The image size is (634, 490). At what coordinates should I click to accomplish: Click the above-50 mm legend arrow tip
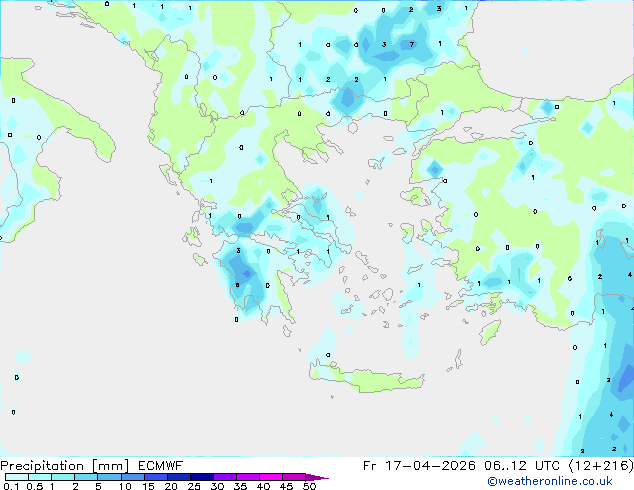[317, 477]
